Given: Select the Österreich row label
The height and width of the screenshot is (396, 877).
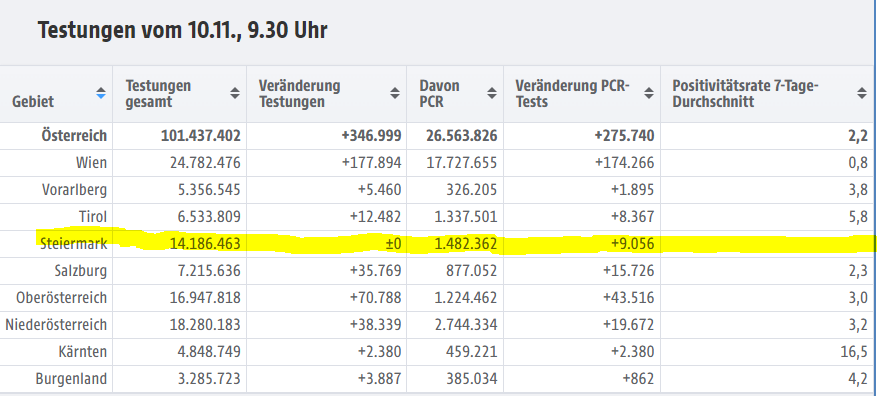Looking at the screenshot, I should (74, 136).
